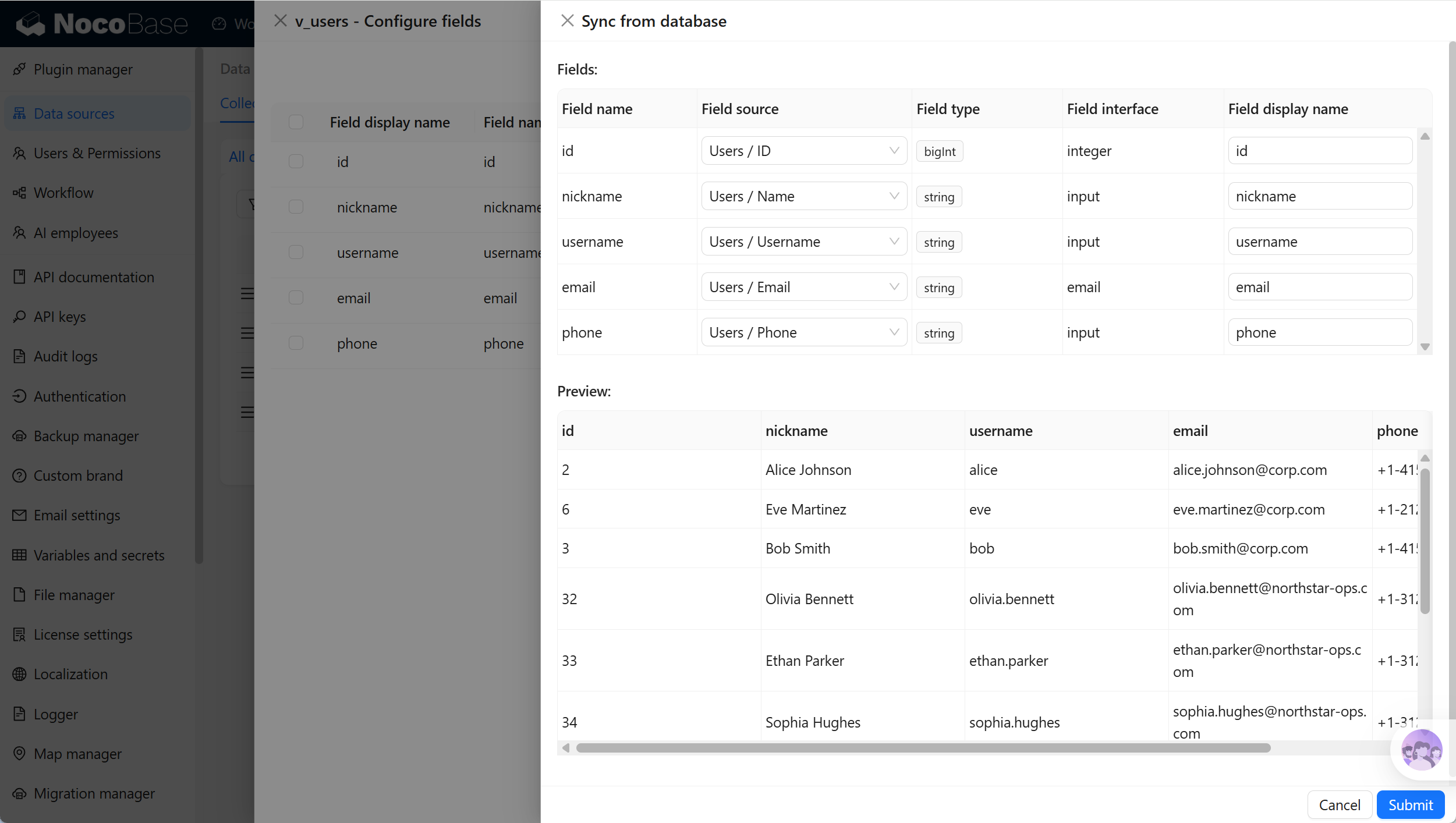Click the Audit logs sidebar icon
This screenshot has width=1456, height=823.
click(x=19, y=356)
